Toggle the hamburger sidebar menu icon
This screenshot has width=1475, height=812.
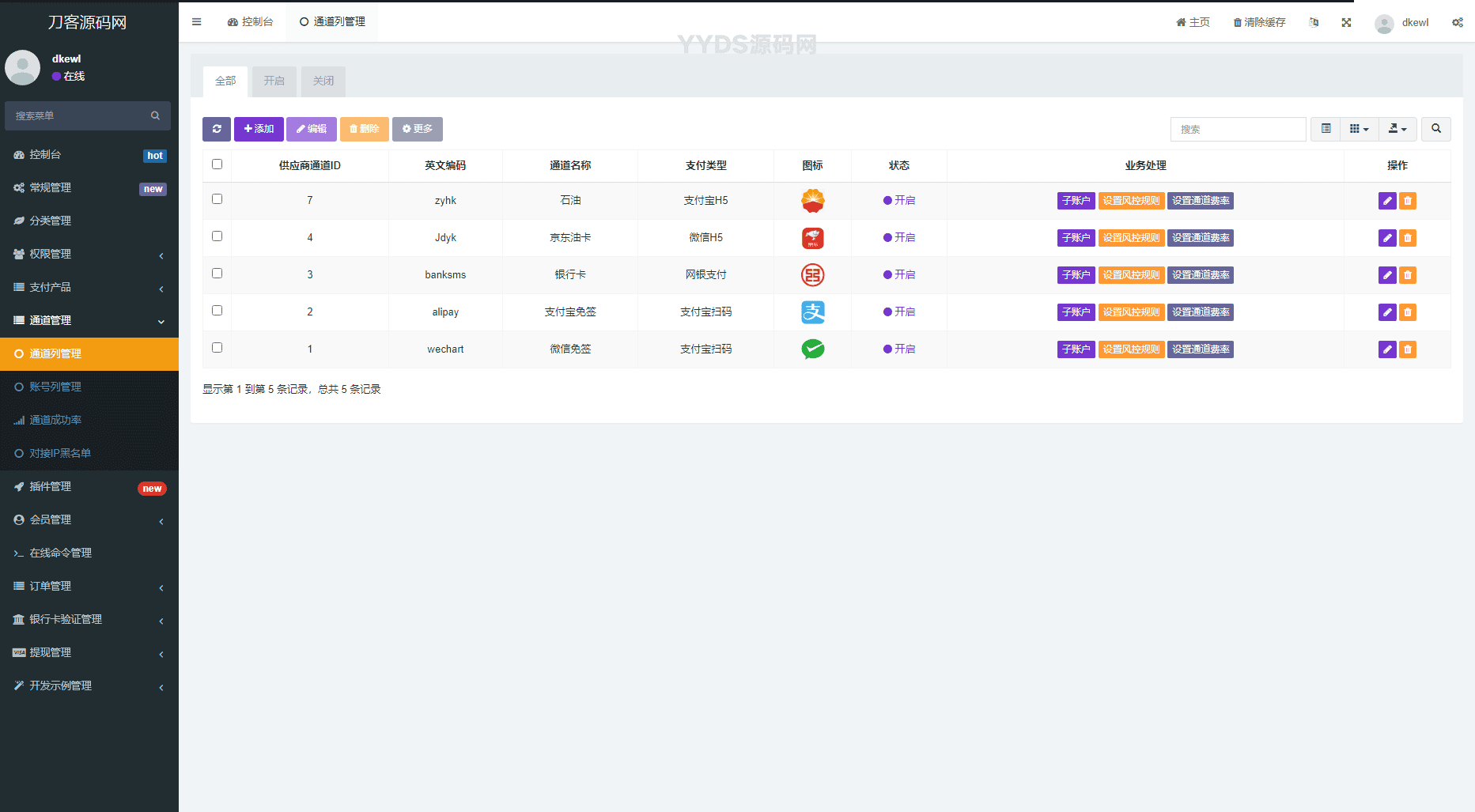point(196,22)
